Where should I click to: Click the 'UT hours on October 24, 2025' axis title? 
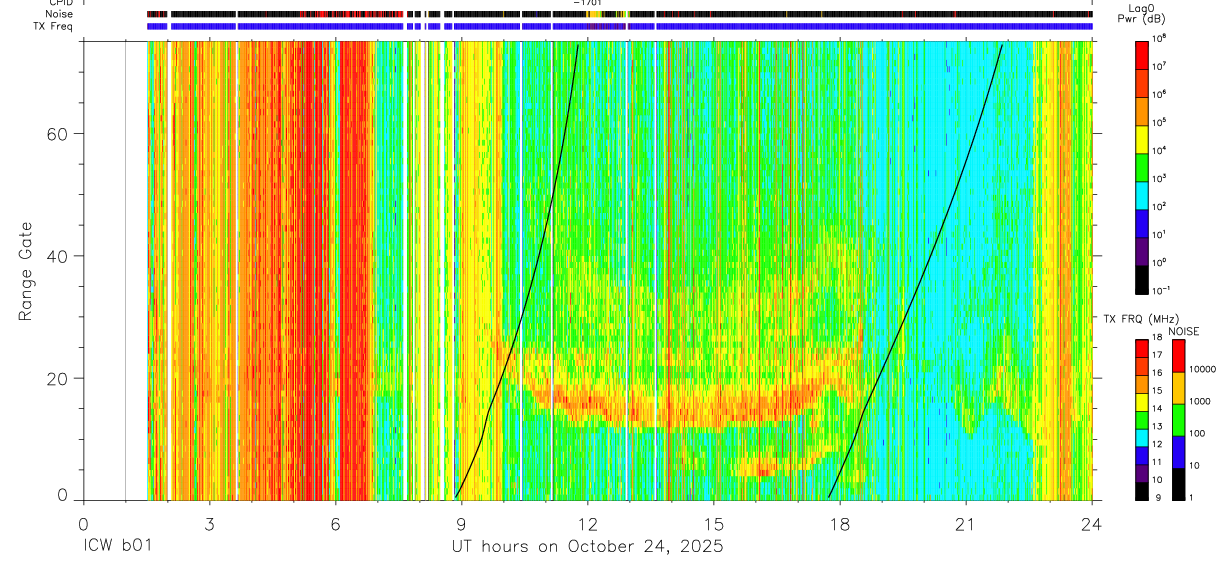click(x=588, y=547)
